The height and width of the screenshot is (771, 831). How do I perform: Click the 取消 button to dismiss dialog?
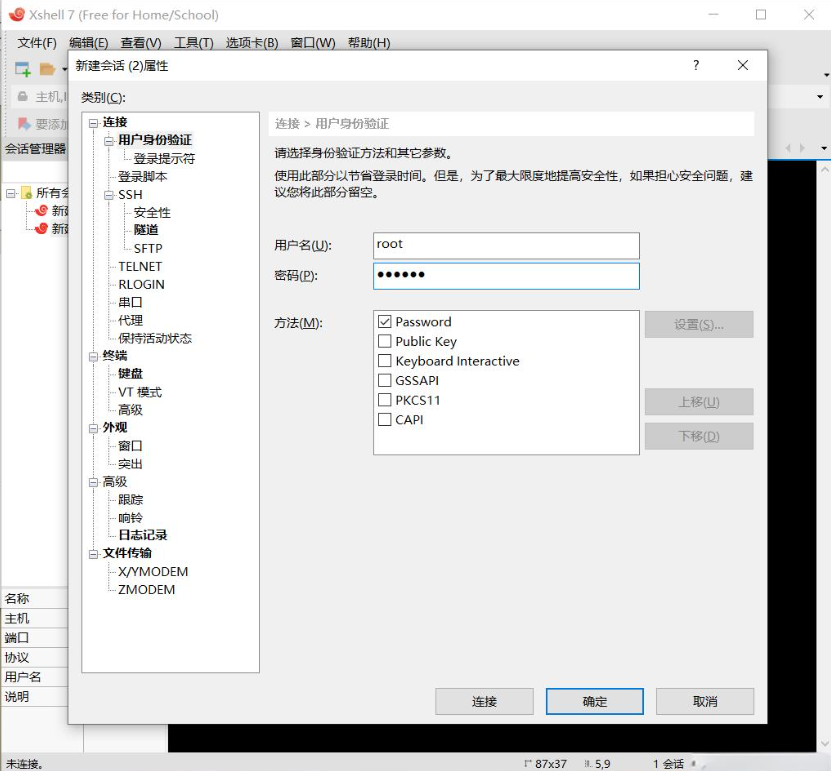point(704,701)
